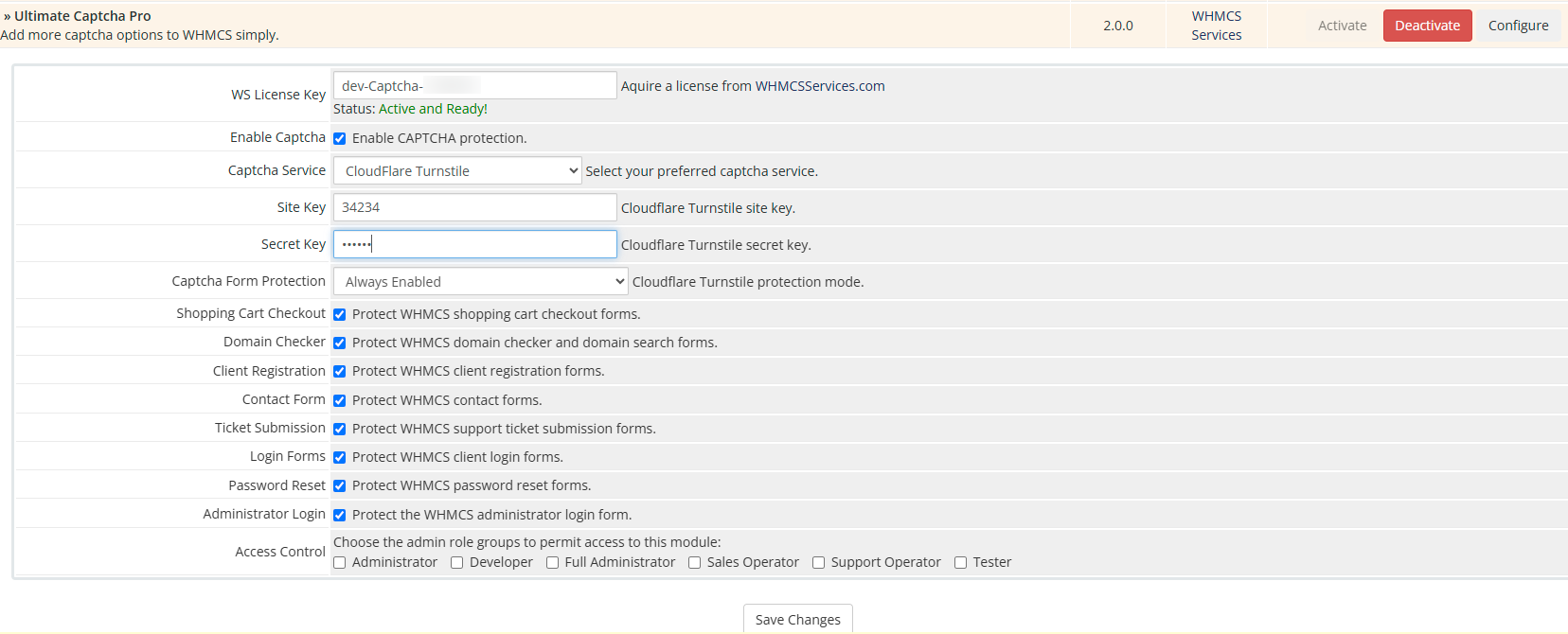This screenshot has height=634, width=1568.
Task: Click the 'Access Control' row label
Action: point(280,552)
